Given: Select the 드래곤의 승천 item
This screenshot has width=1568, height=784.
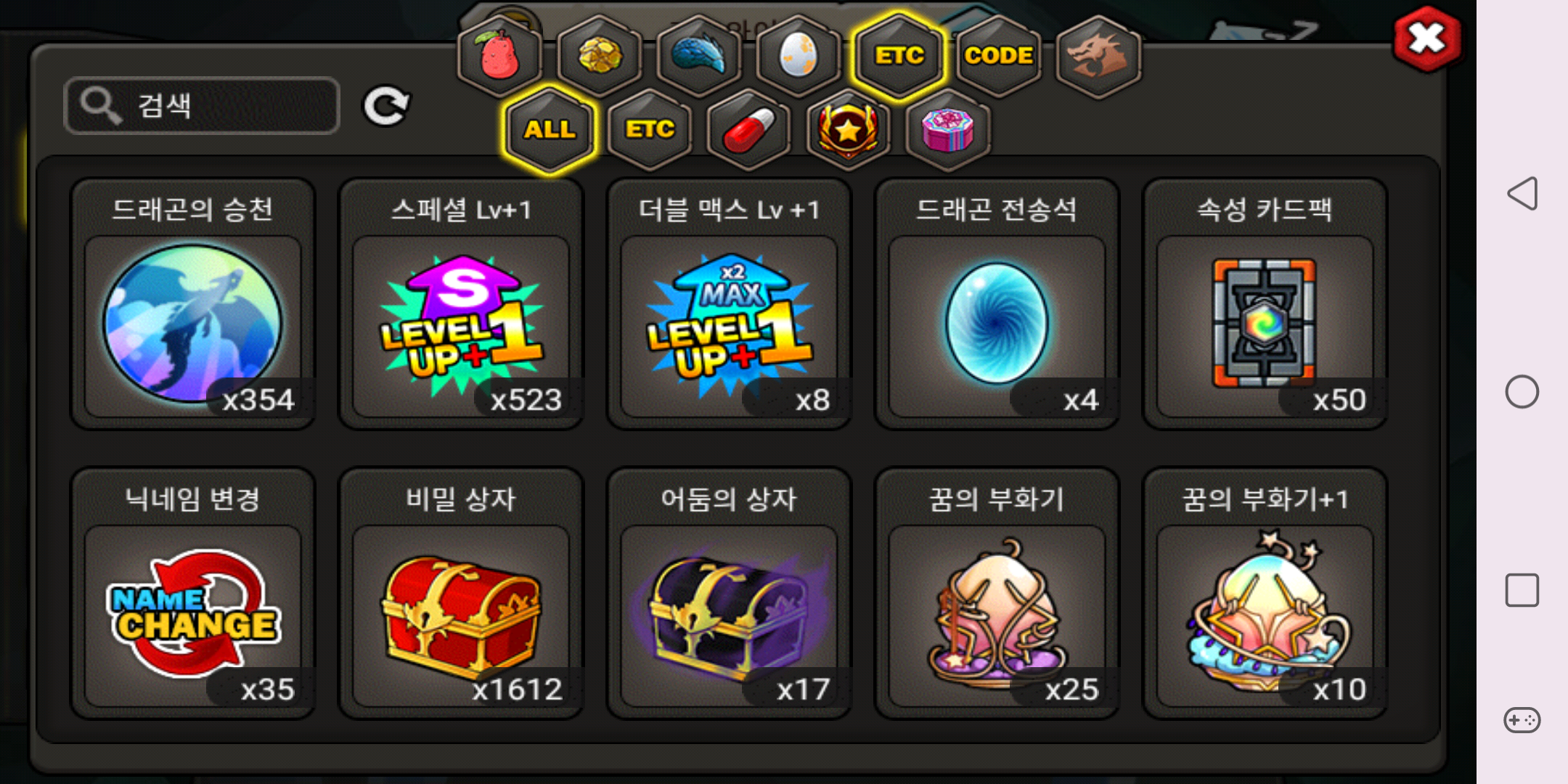Looking at the screenshot, I should (x=192, y=304).
